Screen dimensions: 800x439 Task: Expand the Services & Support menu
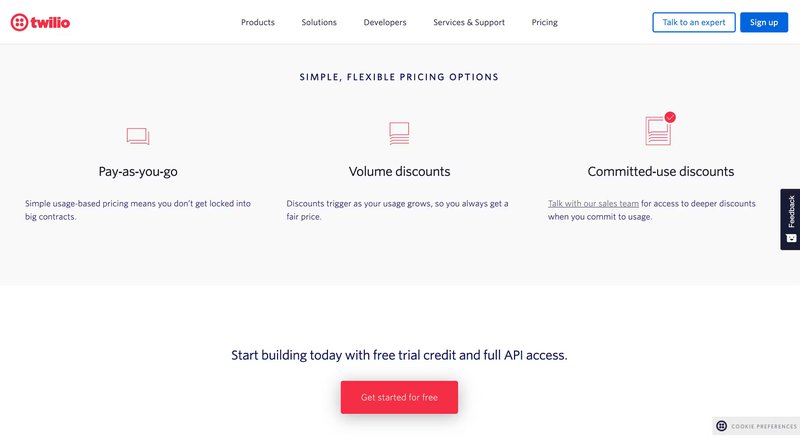click(x=469, y=22)
